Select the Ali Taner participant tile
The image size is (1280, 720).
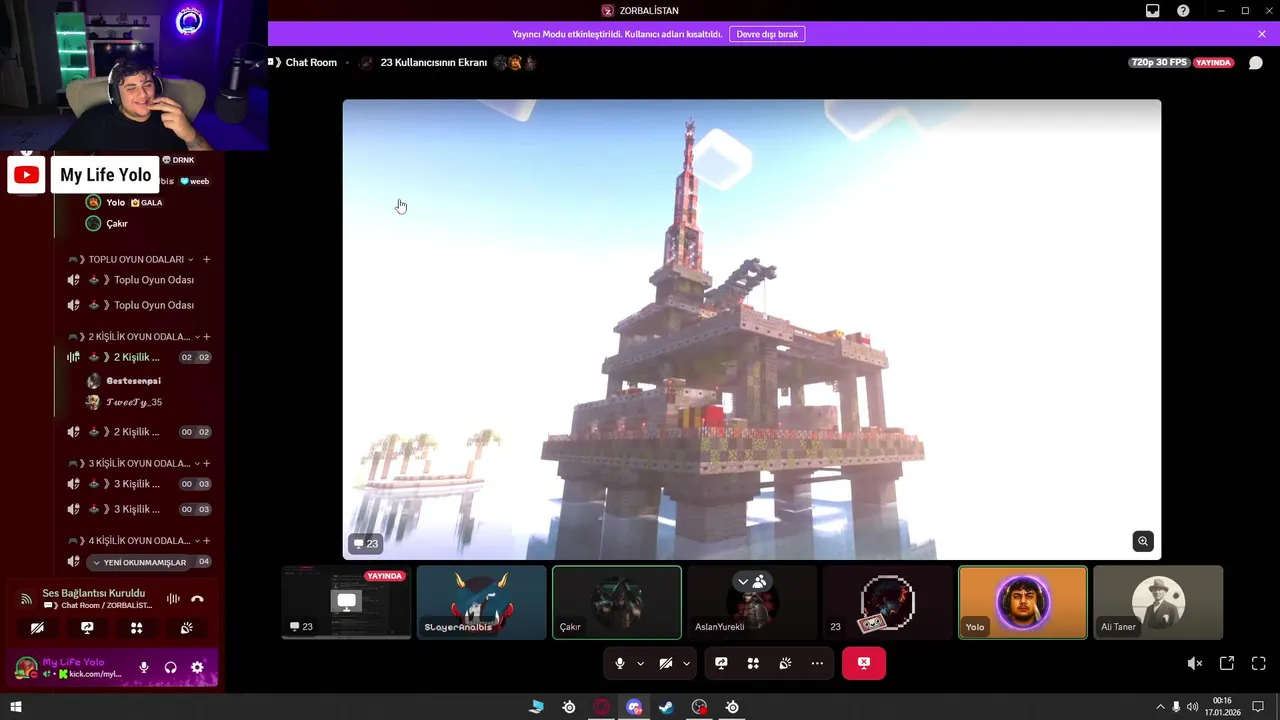(1158, 603)
